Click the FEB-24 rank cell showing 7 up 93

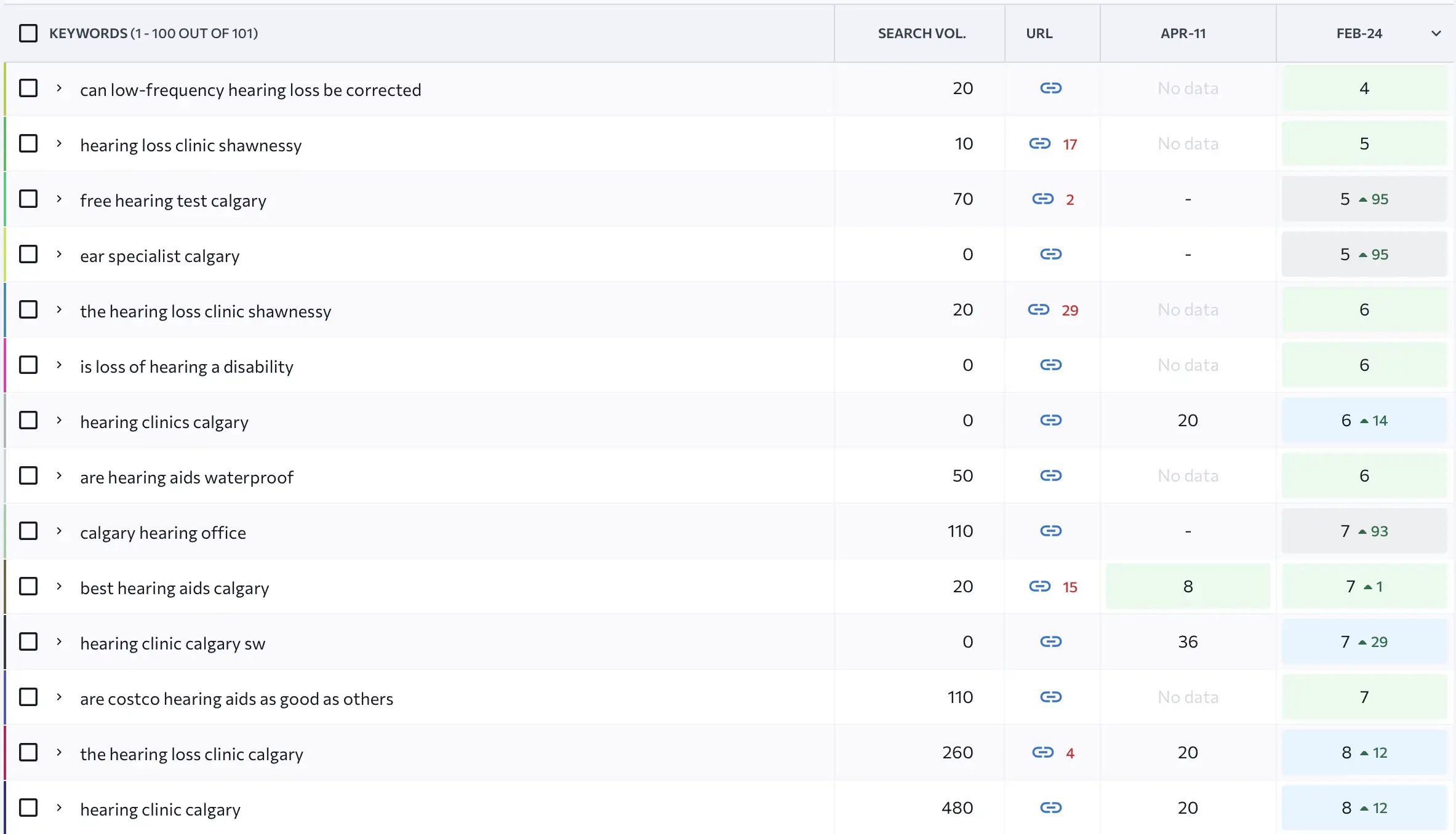click(1364, 531)
